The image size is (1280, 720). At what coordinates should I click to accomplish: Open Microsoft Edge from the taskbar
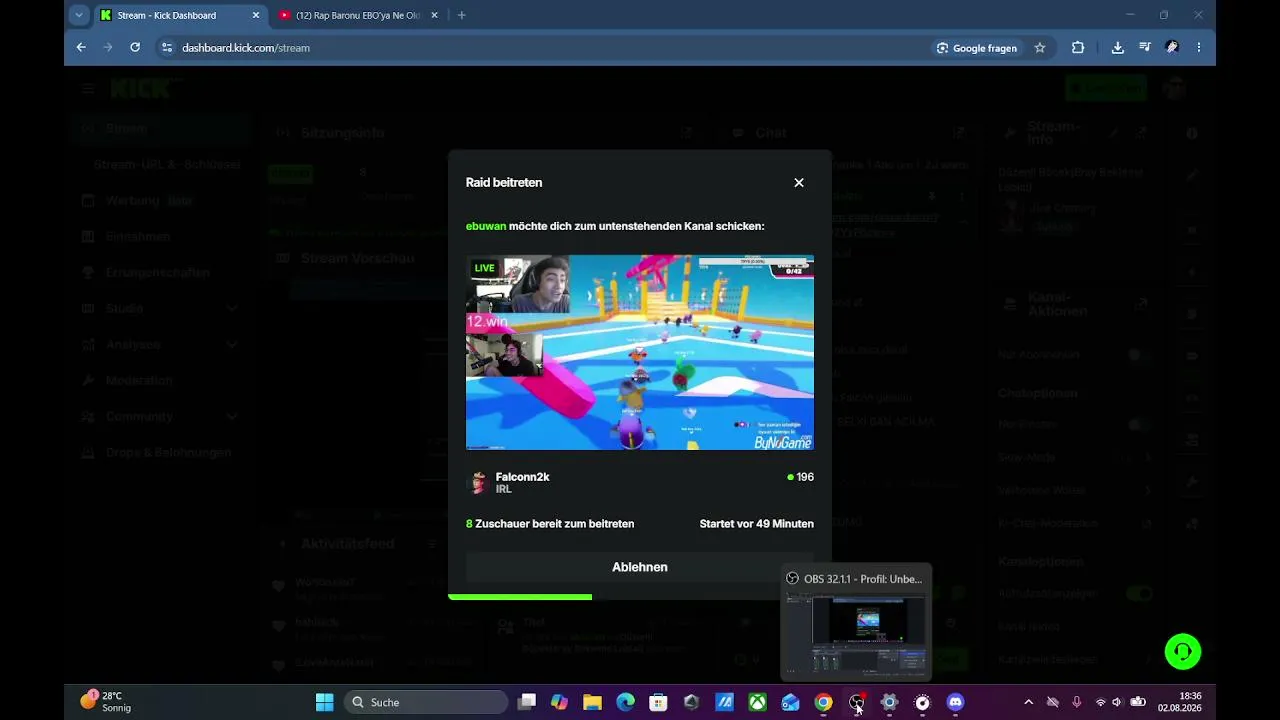[625, 702]
